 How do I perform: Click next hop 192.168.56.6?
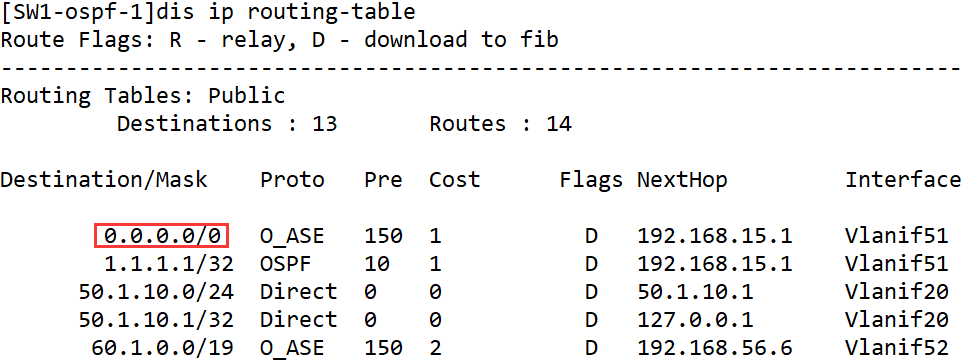(715, 348)
